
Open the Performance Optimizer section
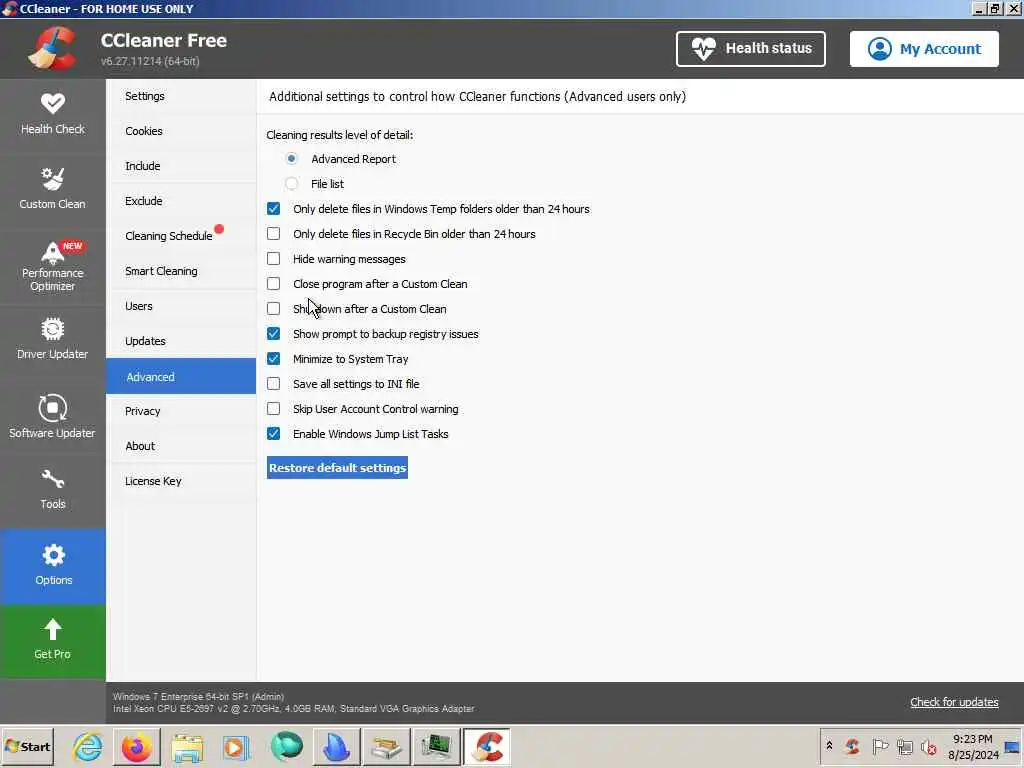tap(52, 266)
